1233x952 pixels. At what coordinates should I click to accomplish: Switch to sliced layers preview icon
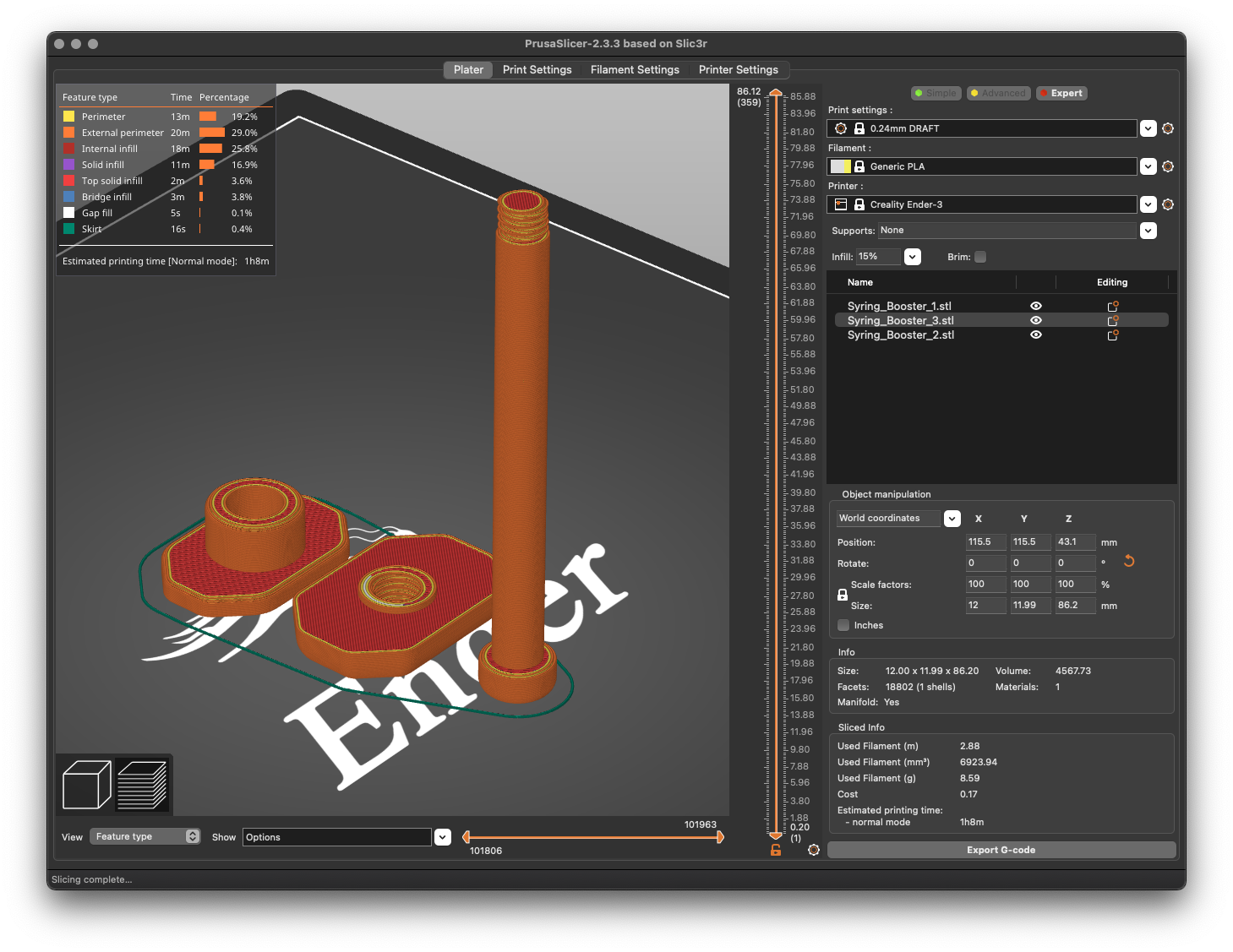point(142,784)
